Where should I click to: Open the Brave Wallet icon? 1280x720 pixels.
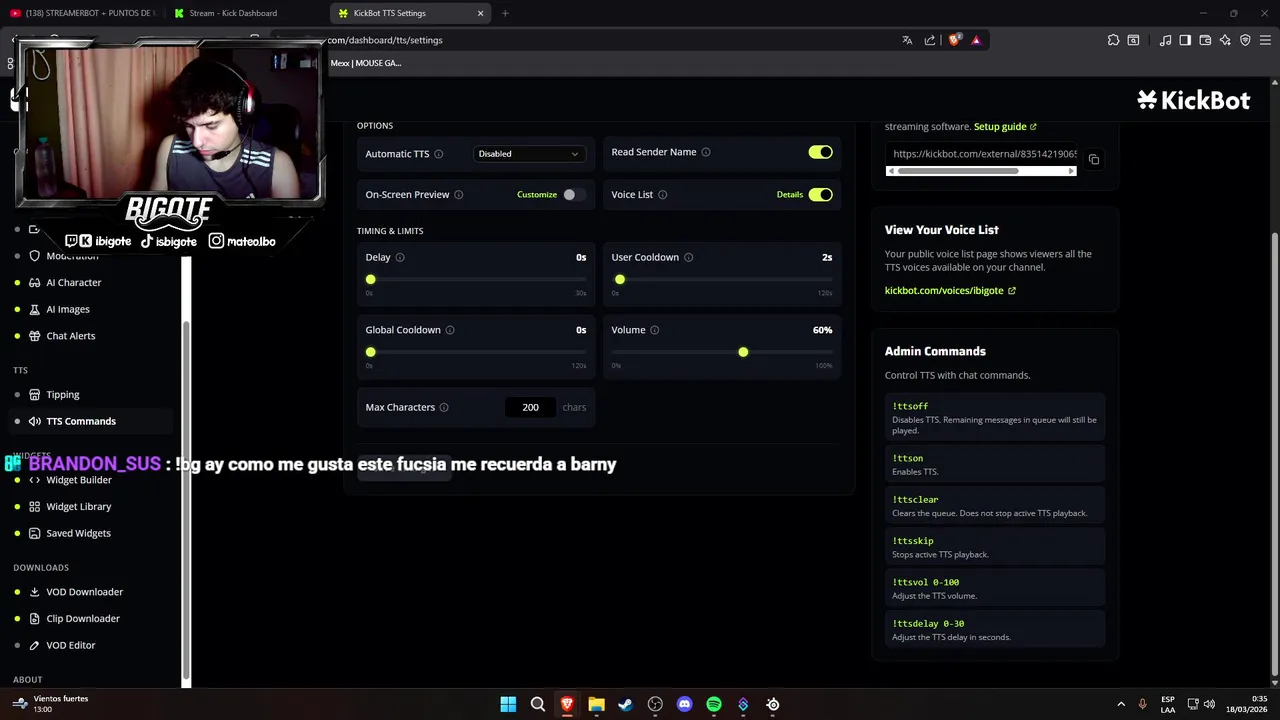point(1205,40)
